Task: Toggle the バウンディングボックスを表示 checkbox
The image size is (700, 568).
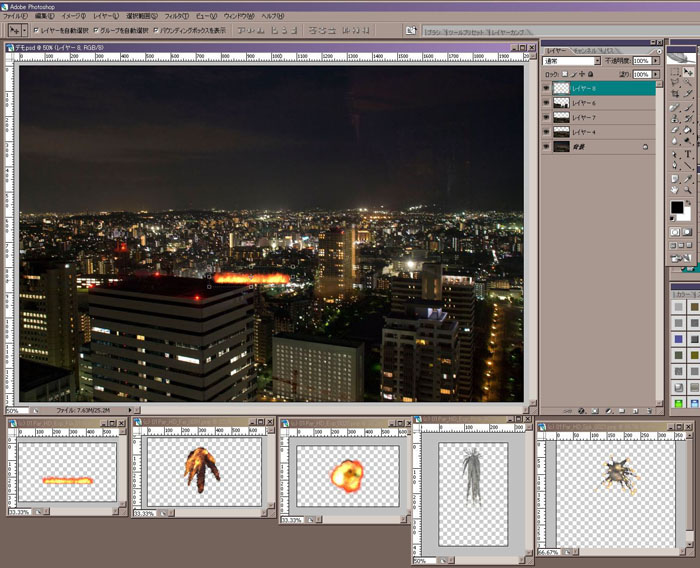Action: (156, 31)
